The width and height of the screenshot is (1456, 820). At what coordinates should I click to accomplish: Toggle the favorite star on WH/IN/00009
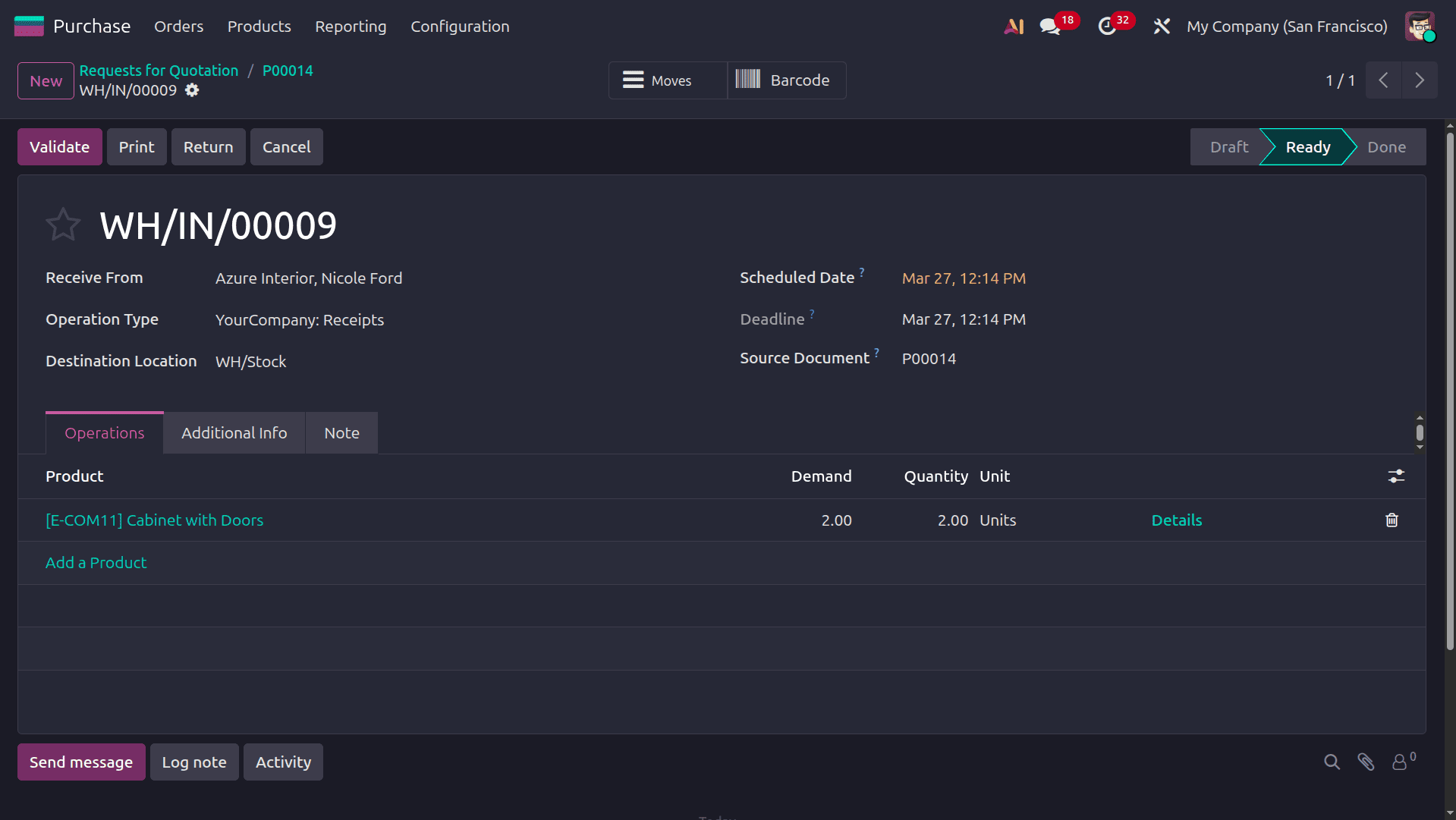(x=64, y=224)
